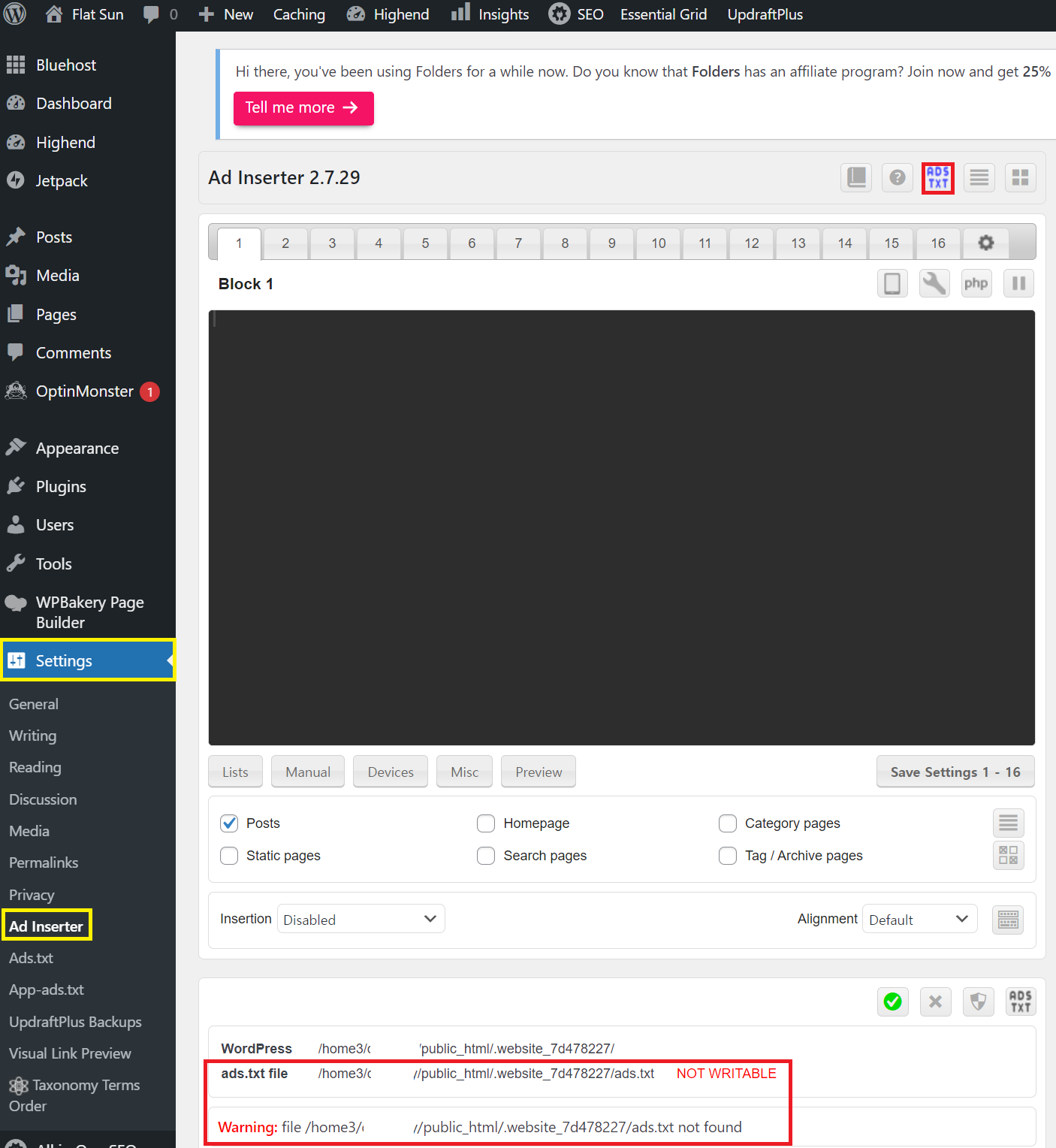
Task: Open the general settings gear tab
Action: [986, 243]
